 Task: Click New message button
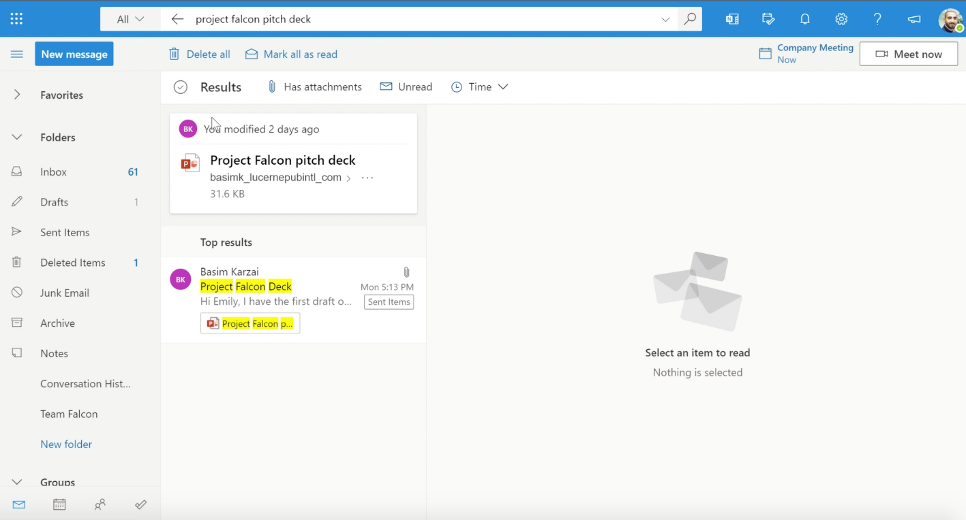click(74, 54)
